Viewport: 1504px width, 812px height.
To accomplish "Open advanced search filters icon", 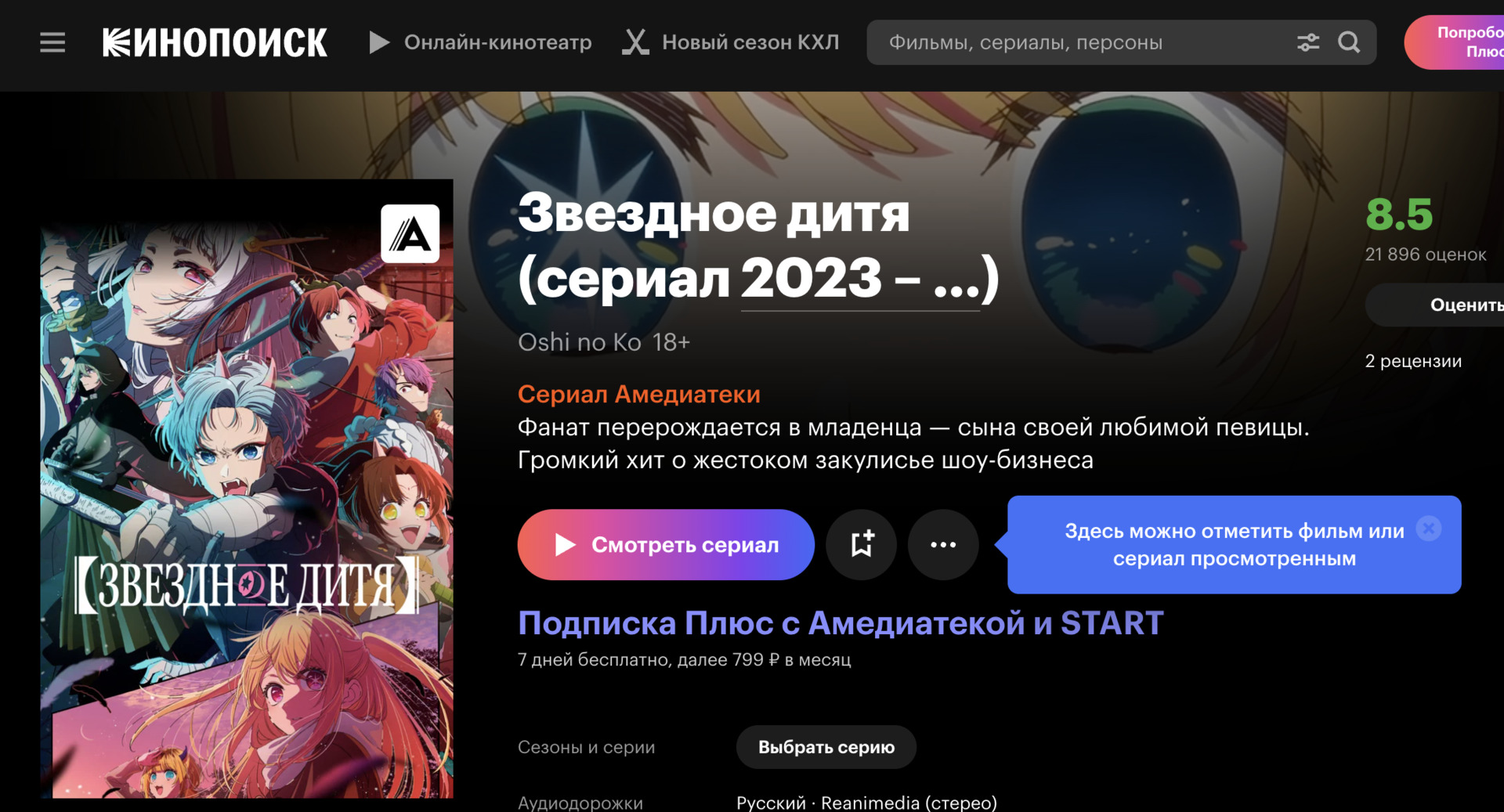I will 1308,42.
